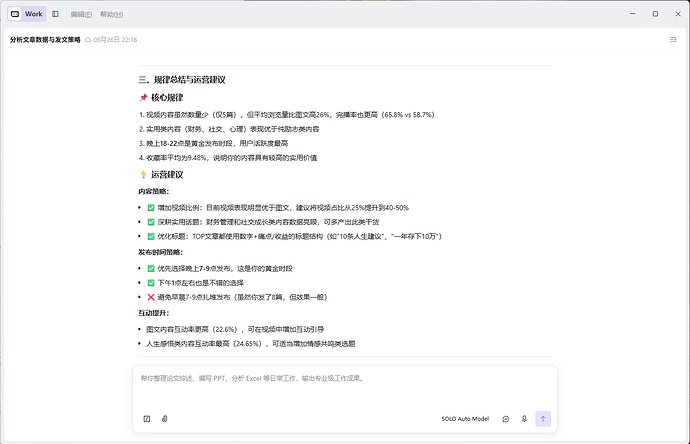Viewport: 690px width, 444px height.
Task: Click the line about 晚上18-22点是黄金发布时段
Action: [214, 143]
